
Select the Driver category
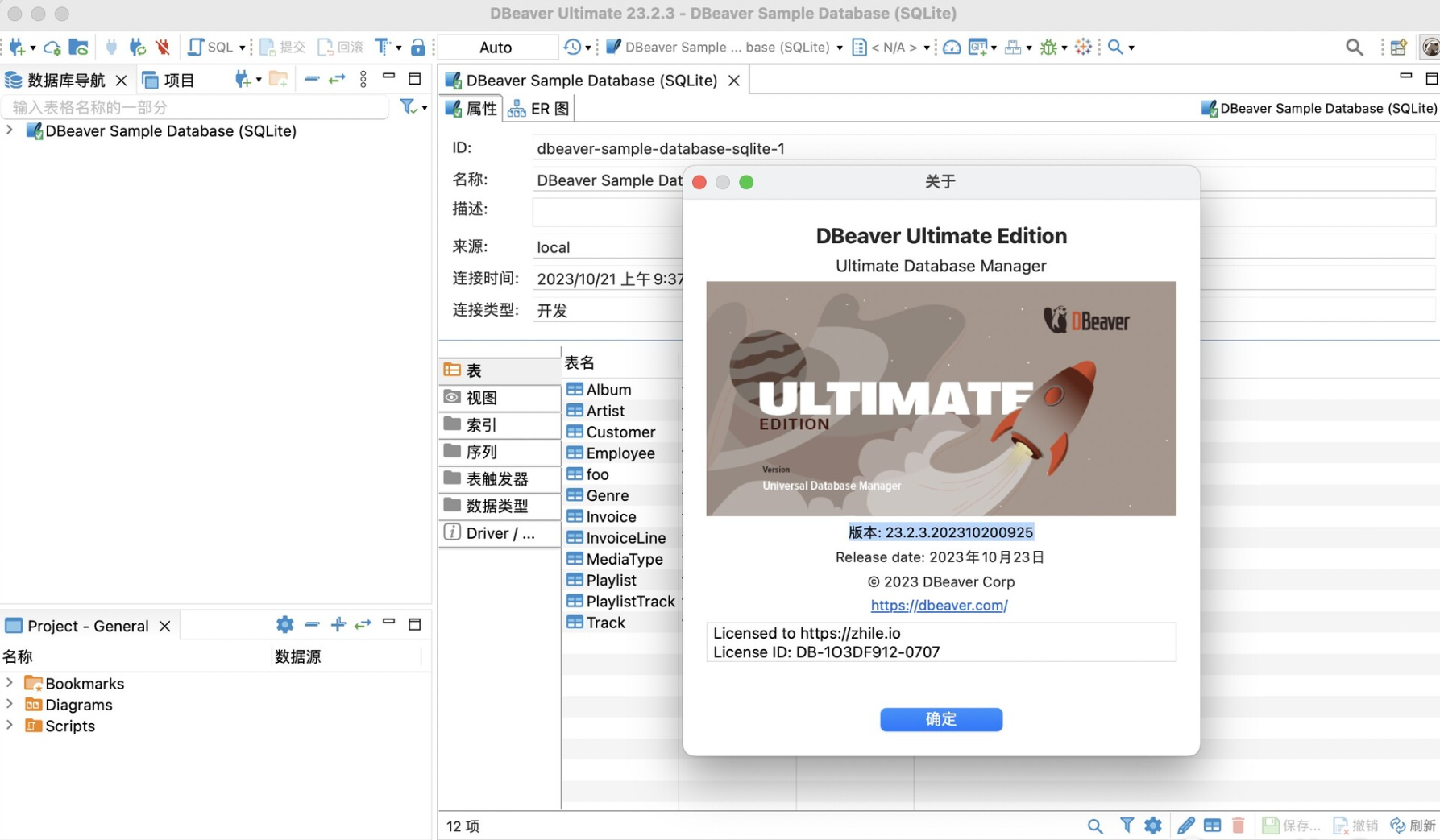click(500, 532)
